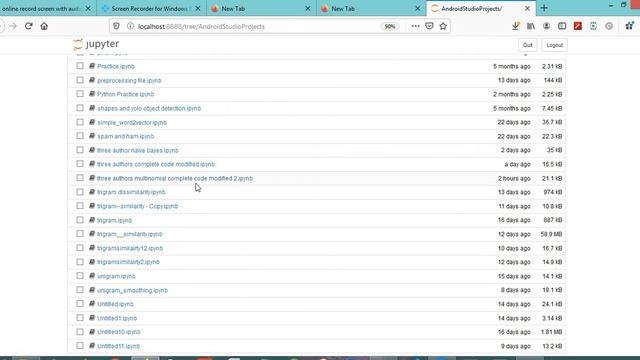Reload the current page

click(29, 26)
